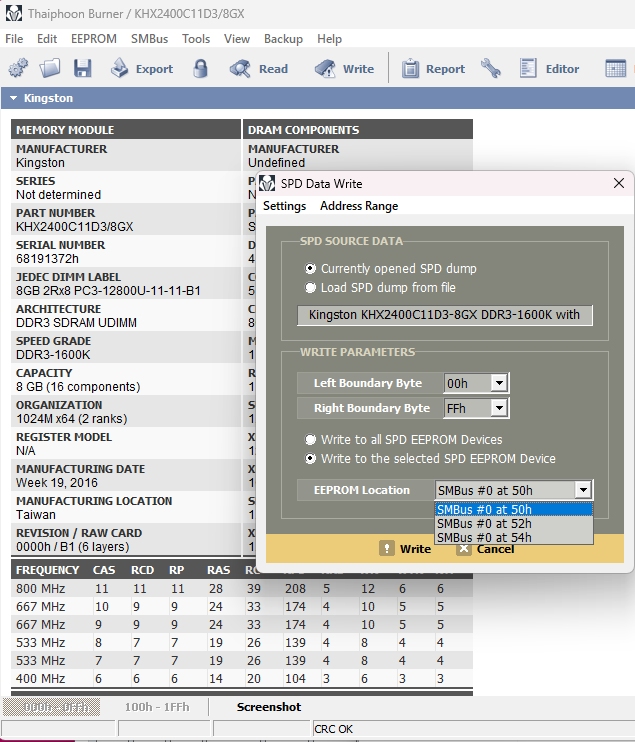Click part number value KHX2400C11D3/8GX

(75, 227)
